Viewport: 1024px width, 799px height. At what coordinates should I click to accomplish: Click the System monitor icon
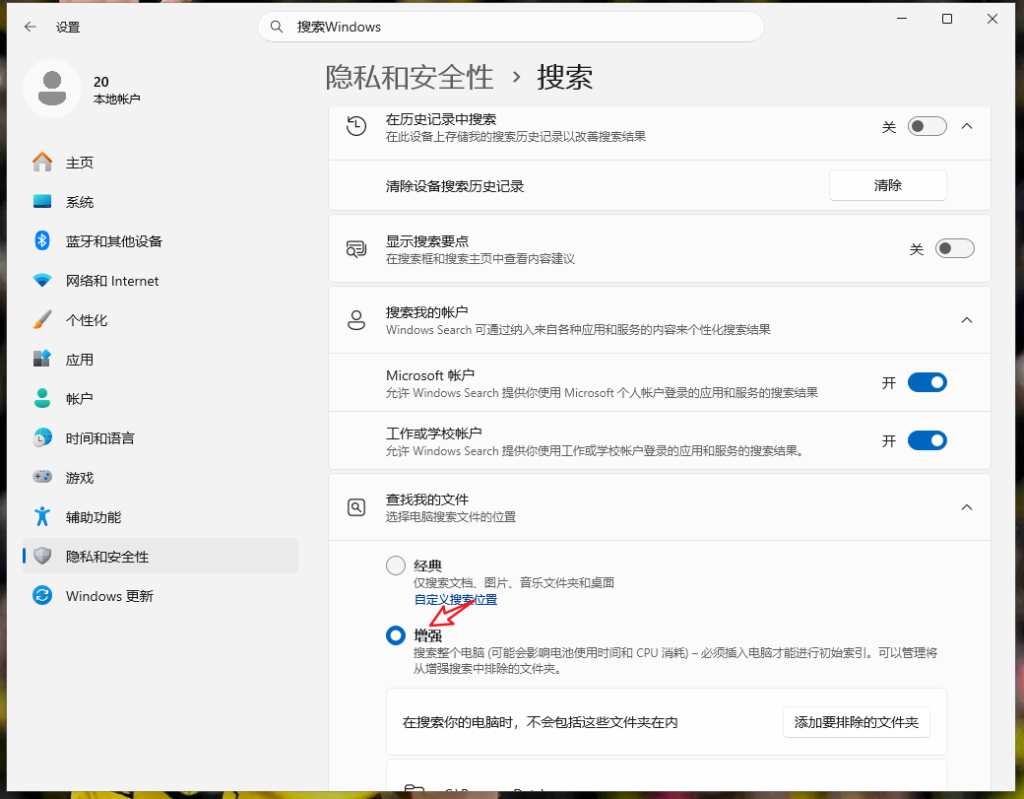(x=42, y=201)
